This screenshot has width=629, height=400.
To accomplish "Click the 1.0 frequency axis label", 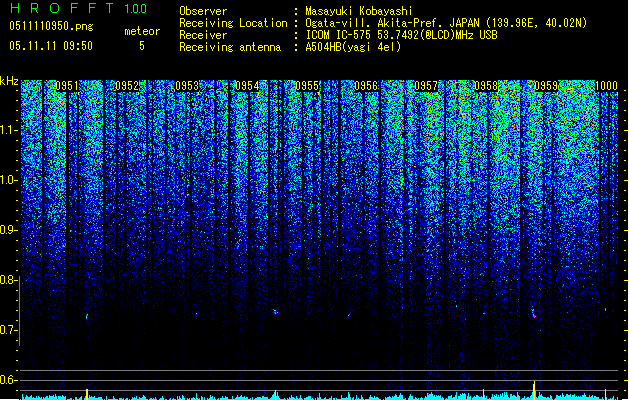I will [9, 180].
